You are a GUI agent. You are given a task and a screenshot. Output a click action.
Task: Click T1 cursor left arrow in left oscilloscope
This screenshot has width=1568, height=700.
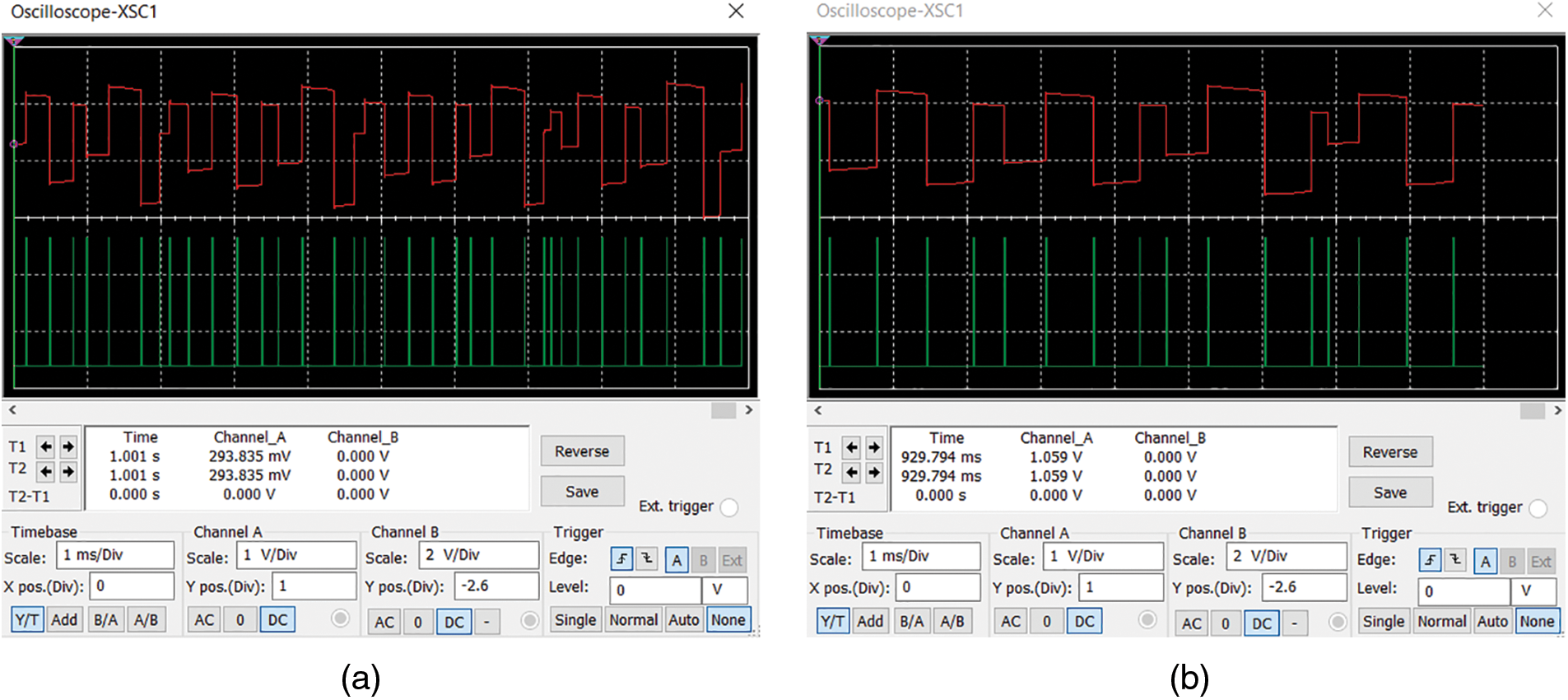pyautogui.click(x=46, y=447)
